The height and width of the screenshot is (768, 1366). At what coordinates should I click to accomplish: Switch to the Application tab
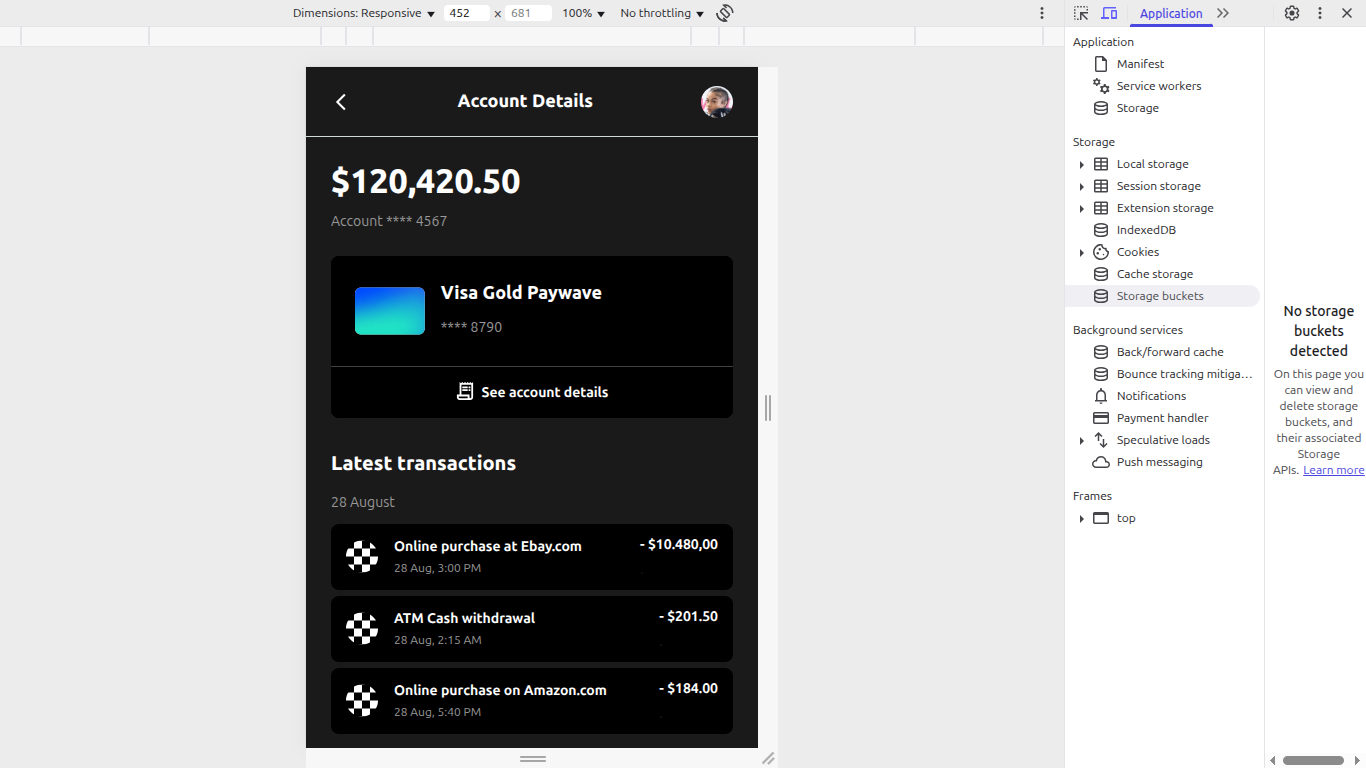[x=1170, y=13]
